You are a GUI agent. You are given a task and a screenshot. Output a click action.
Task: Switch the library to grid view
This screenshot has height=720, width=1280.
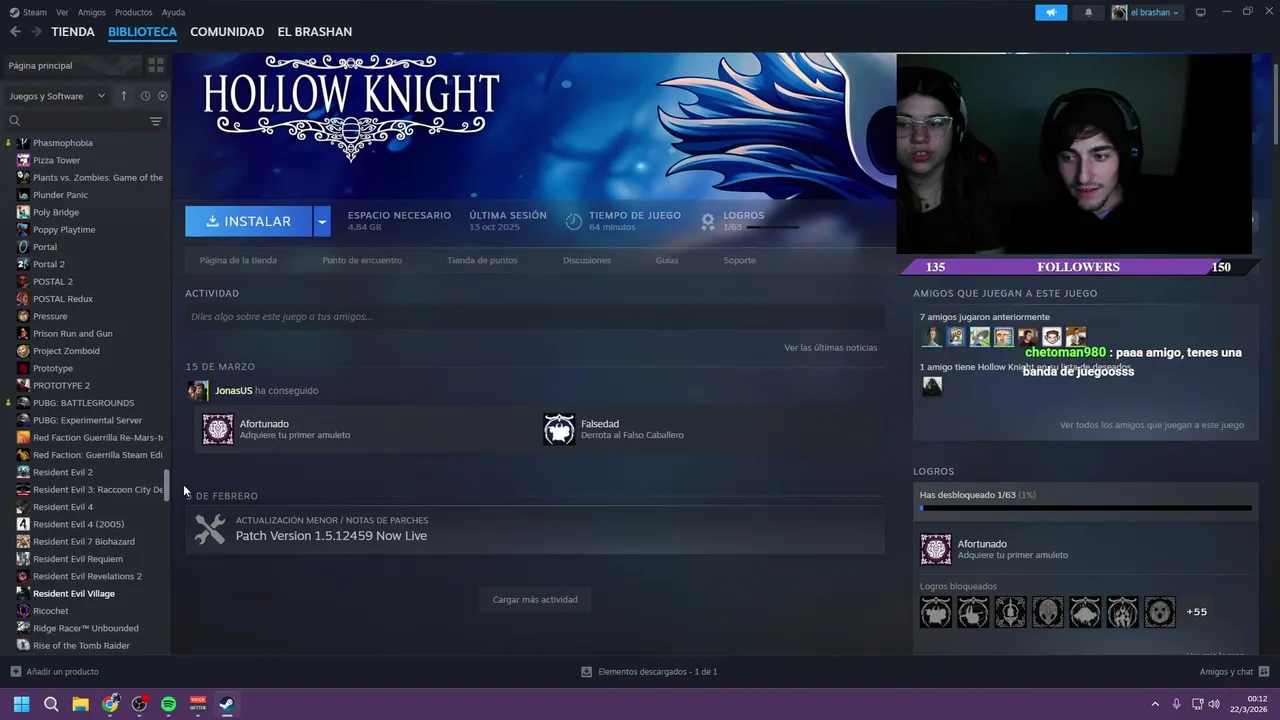(x=156, y=65)
